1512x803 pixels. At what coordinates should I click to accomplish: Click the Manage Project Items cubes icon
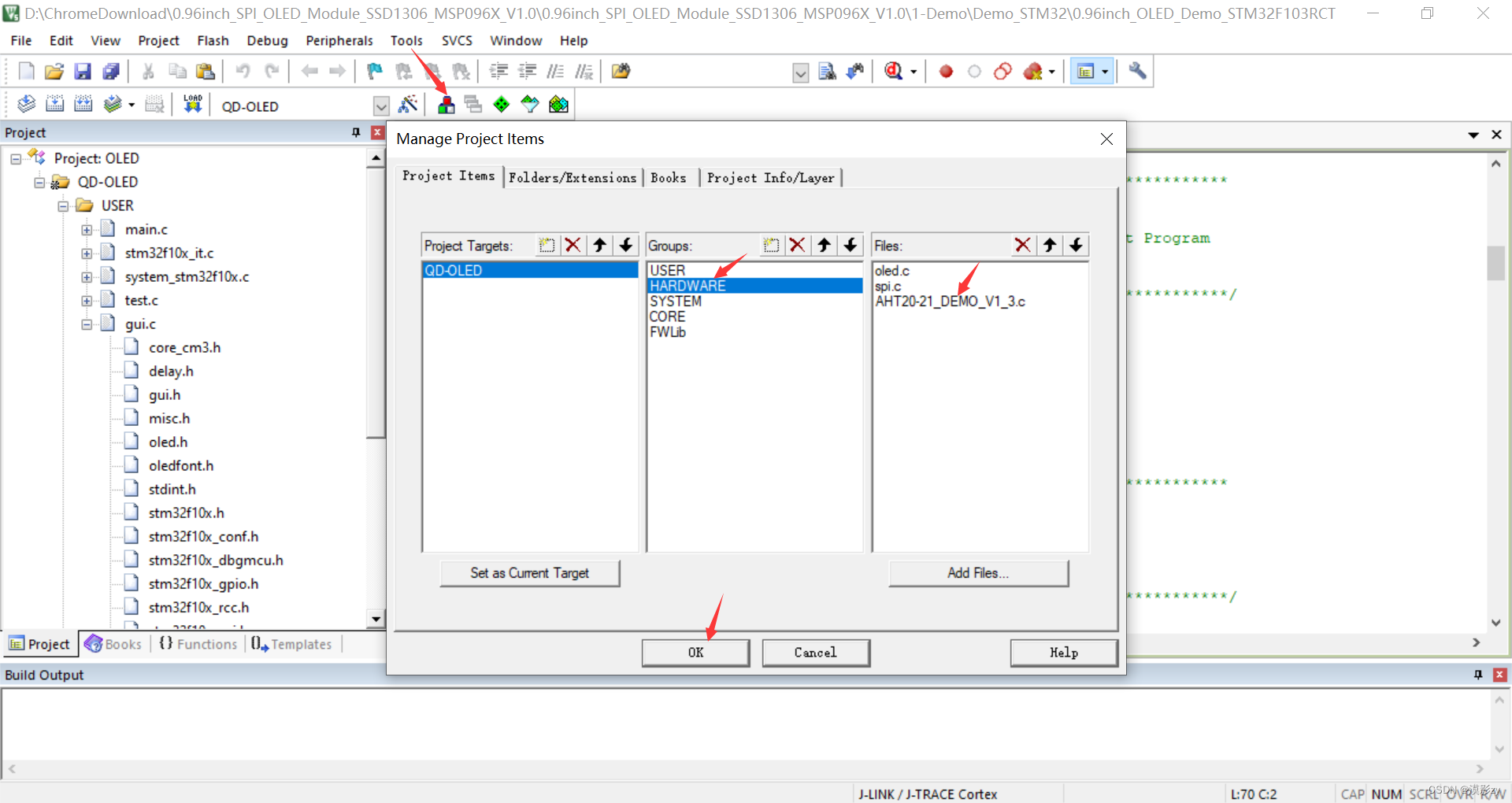coord(446,104)
